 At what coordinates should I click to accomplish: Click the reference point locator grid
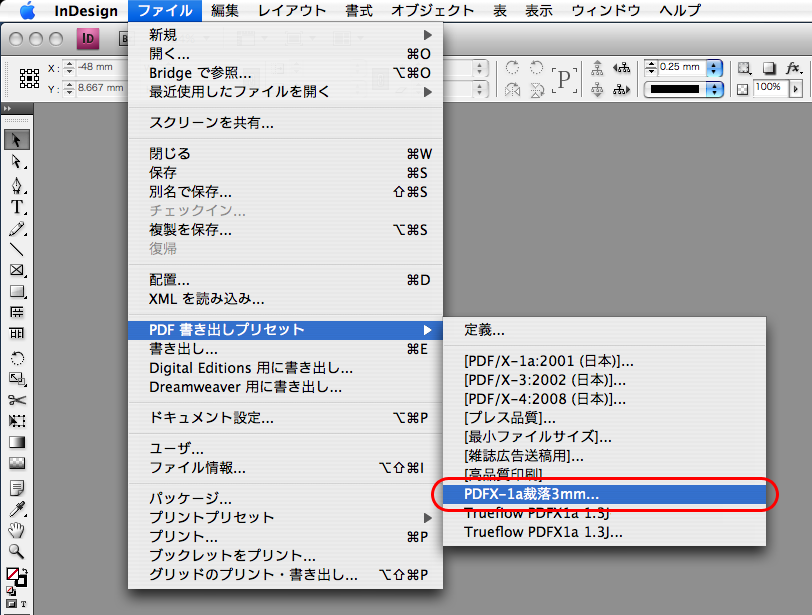point(30,78)
